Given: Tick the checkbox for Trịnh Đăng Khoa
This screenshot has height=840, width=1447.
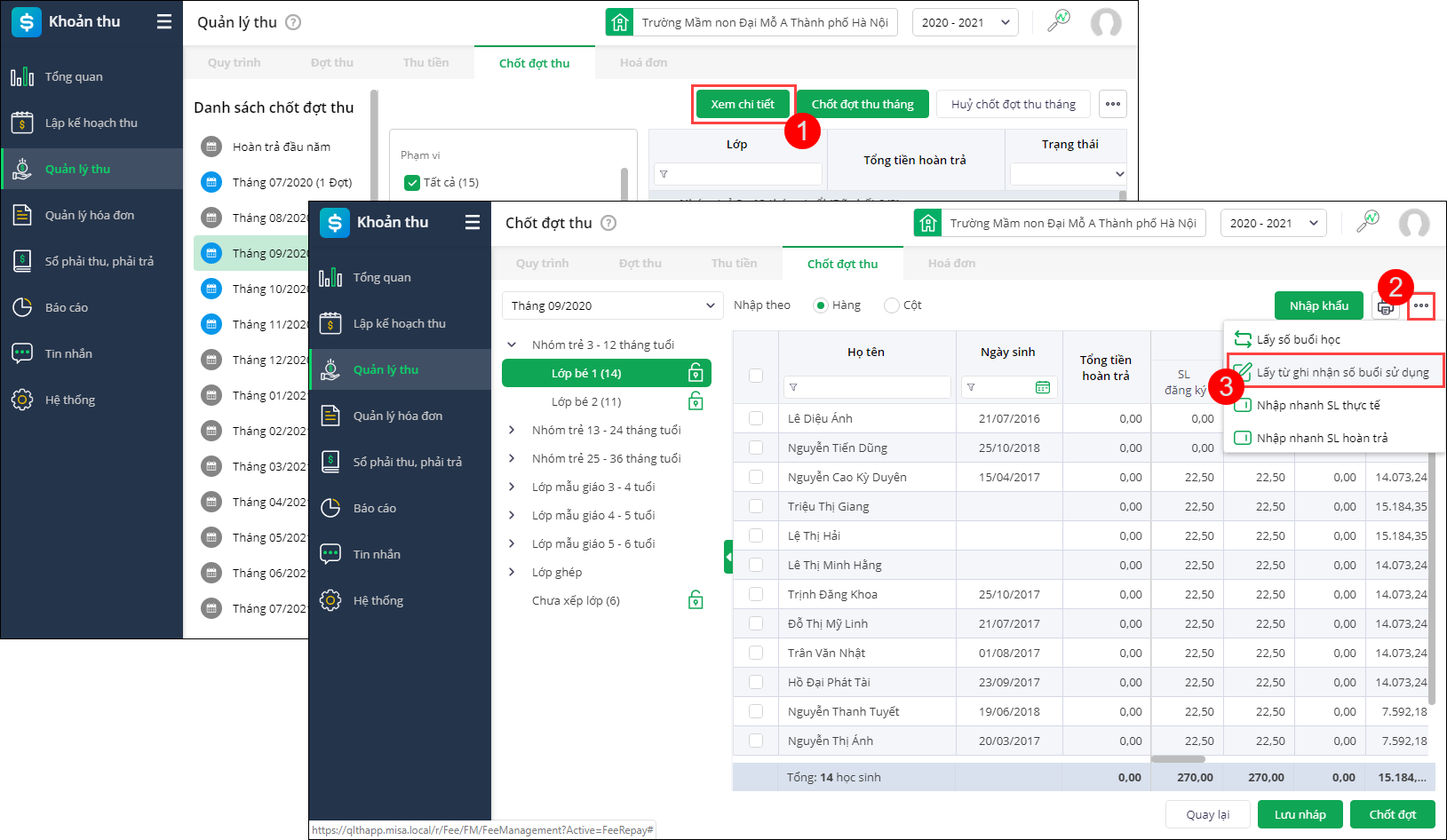Looking at the screenshot, I should (x=756, y=594).
